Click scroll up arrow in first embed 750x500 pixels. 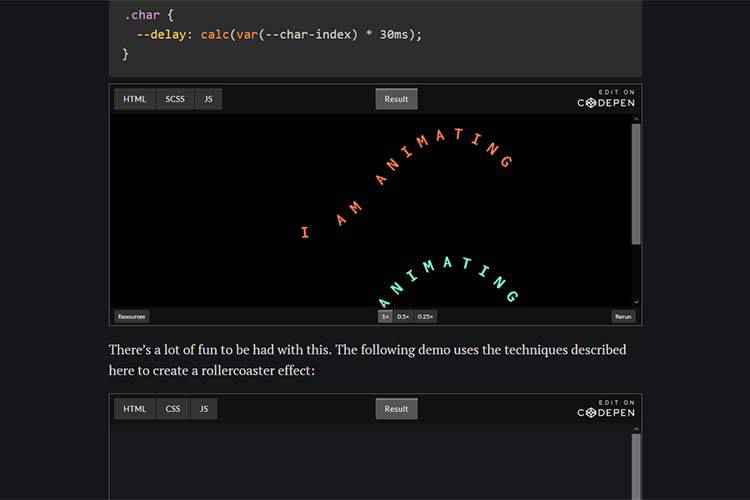pyautogui.click(x=636, y=118)
